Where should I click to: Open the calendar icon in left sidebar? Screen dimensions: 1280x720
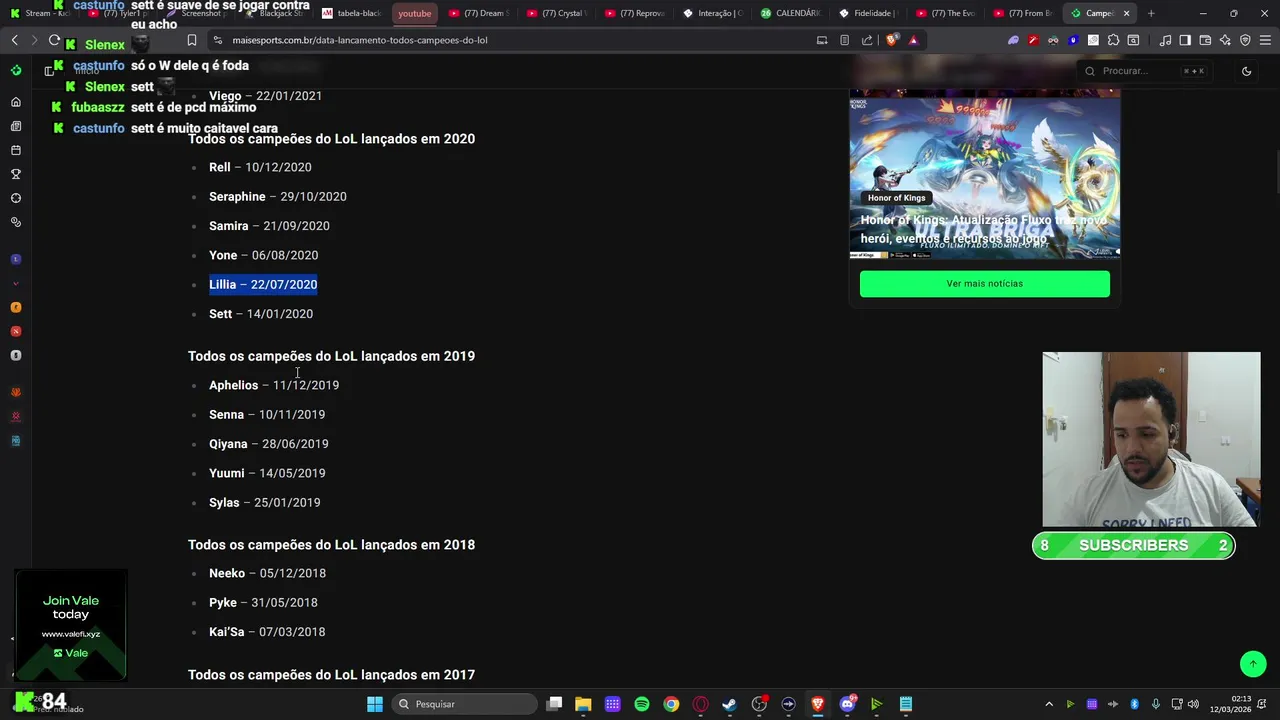click(16, 150)
